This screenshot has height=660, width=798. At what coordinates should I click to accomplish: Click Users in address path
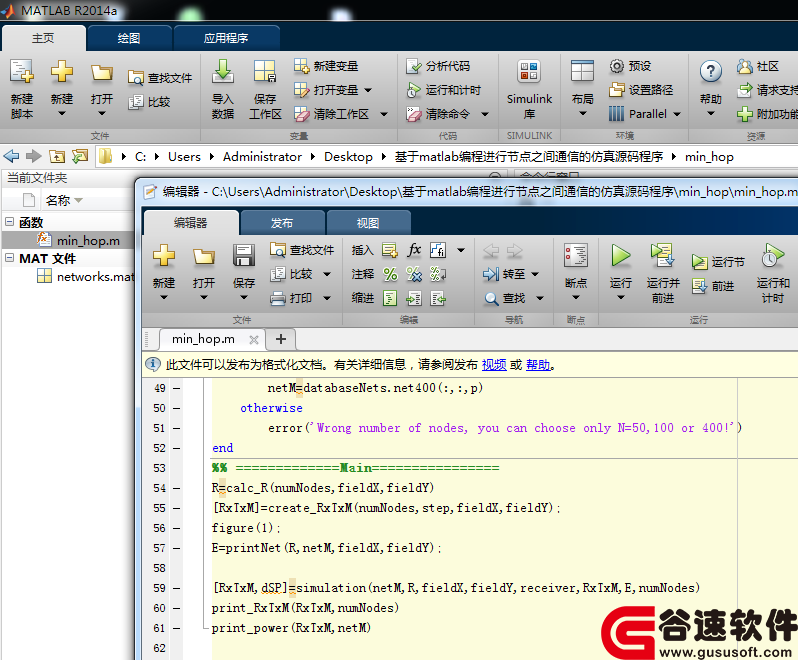184,157
